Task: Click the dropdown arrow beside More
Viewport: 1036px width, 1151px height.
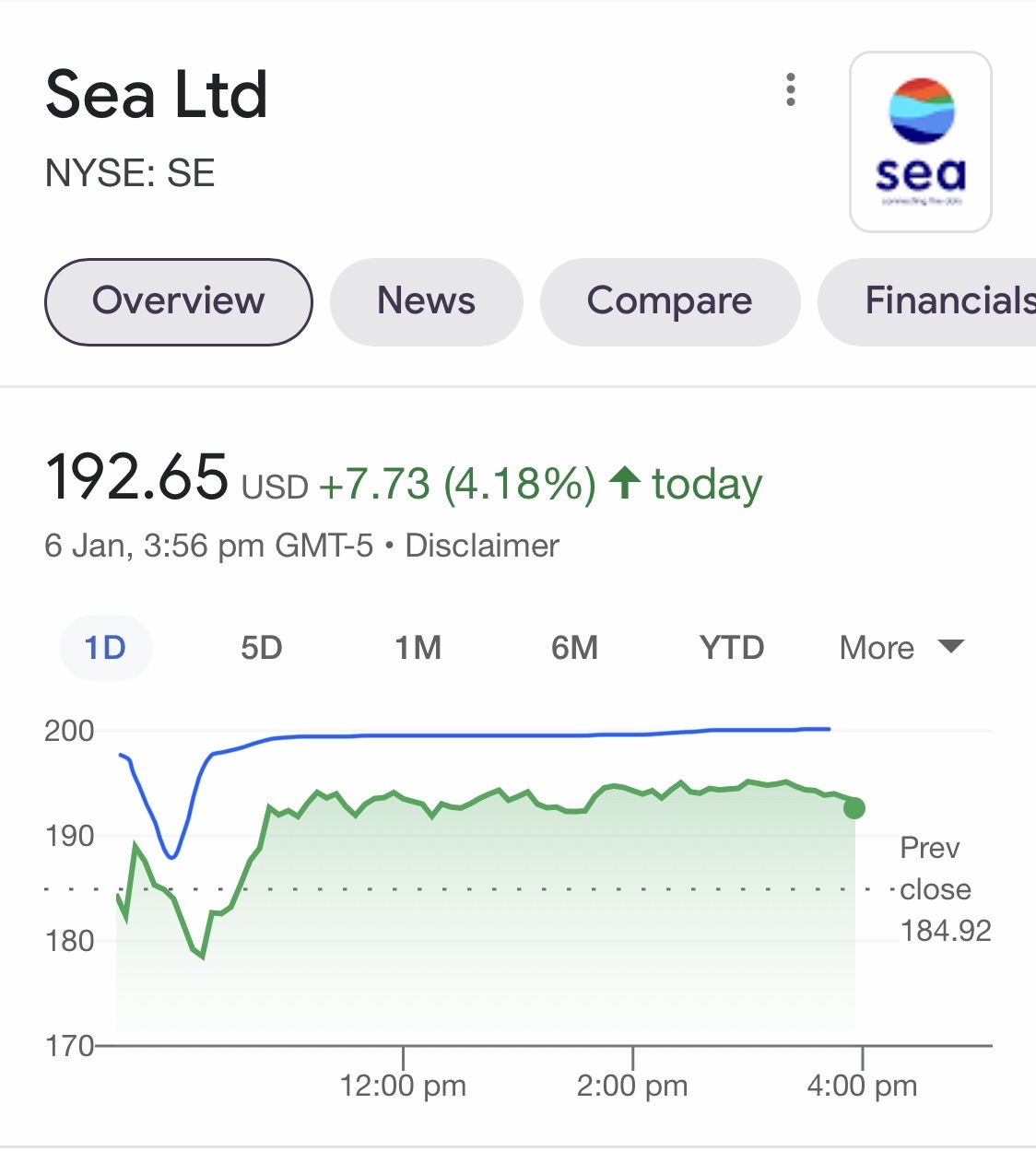Action: [951, 646]
